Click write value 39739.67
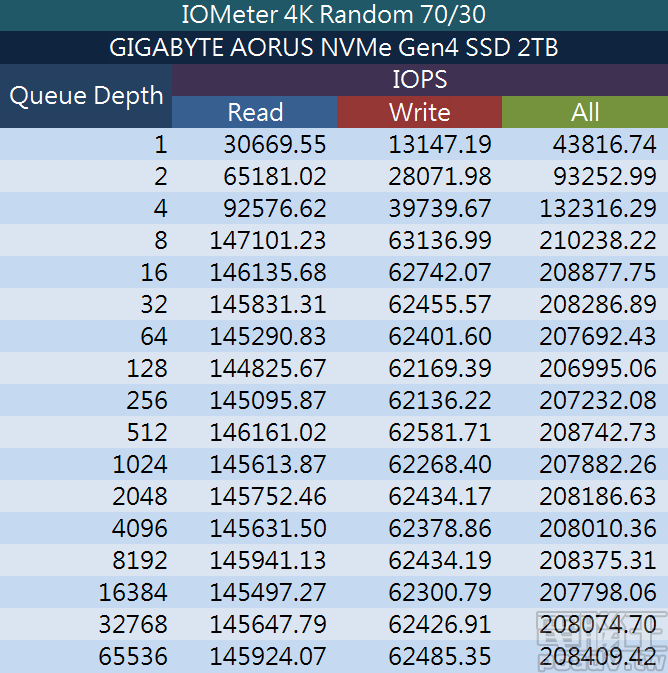Viewport: 668px width, 673px height. (x=440, y=208)
